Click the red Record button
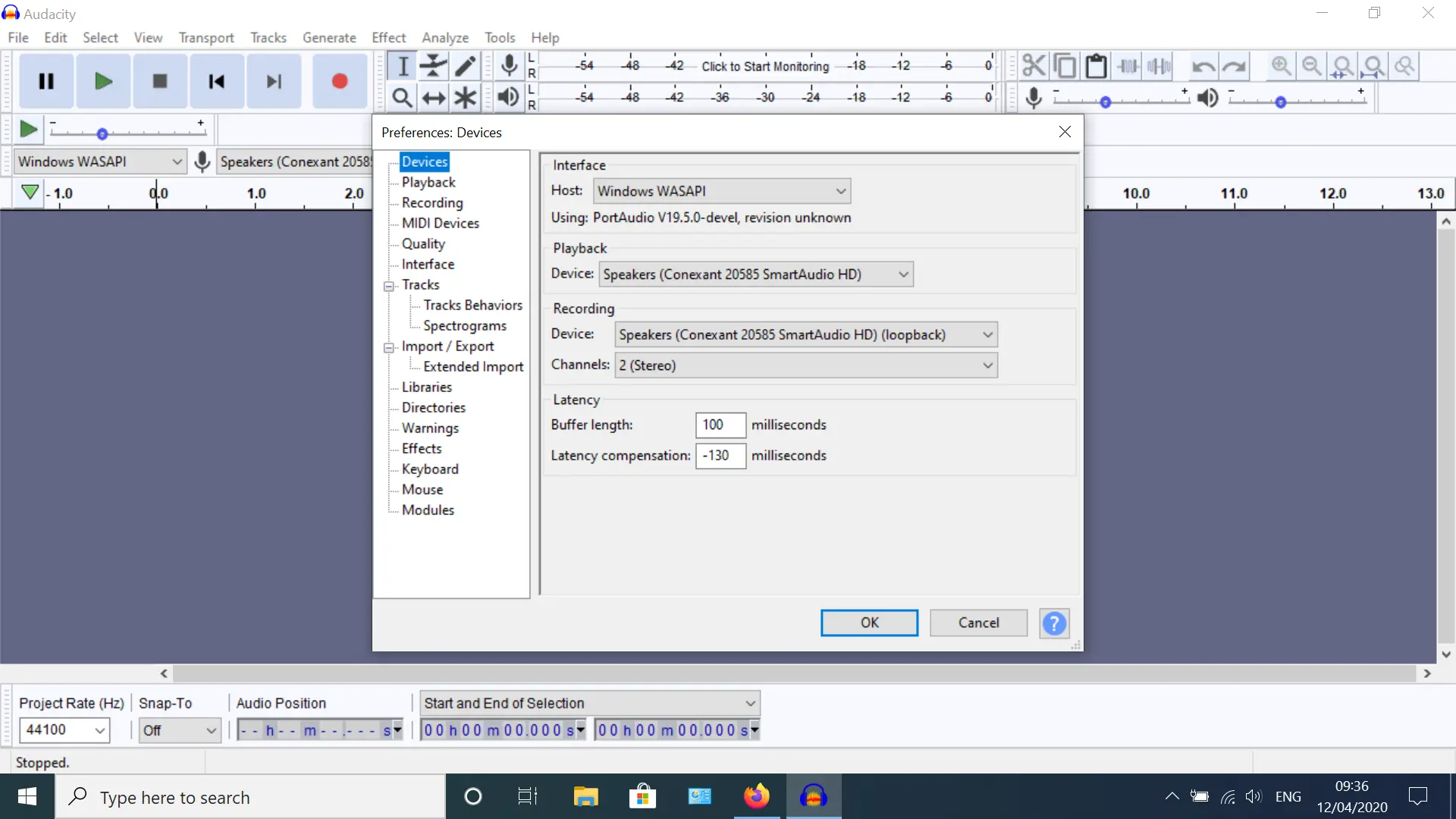1456x819 pixels. (x=339, y=81)
